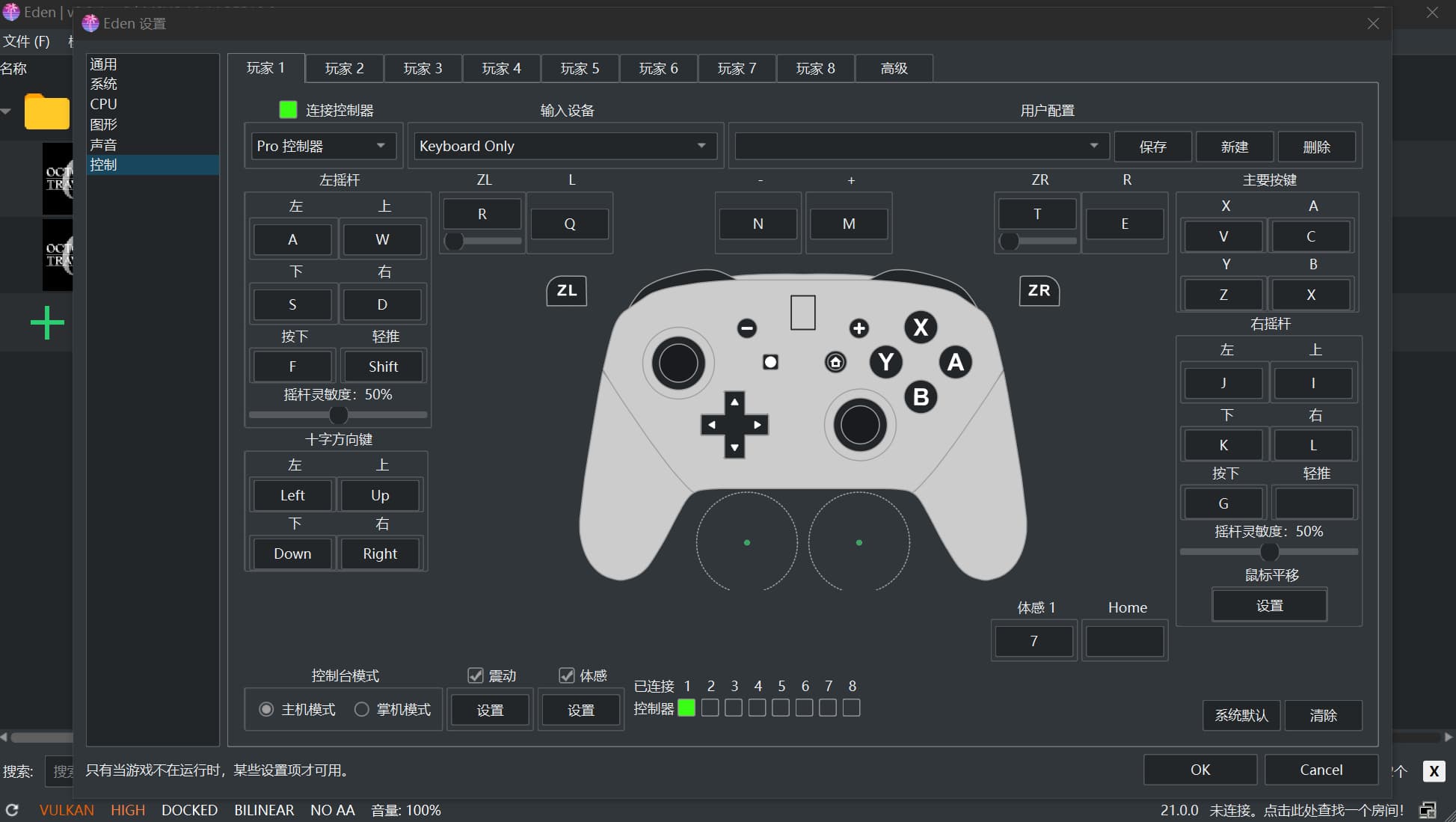Click the Home button on controller image
Viewport: 1456px width, 822px height.
835,363
